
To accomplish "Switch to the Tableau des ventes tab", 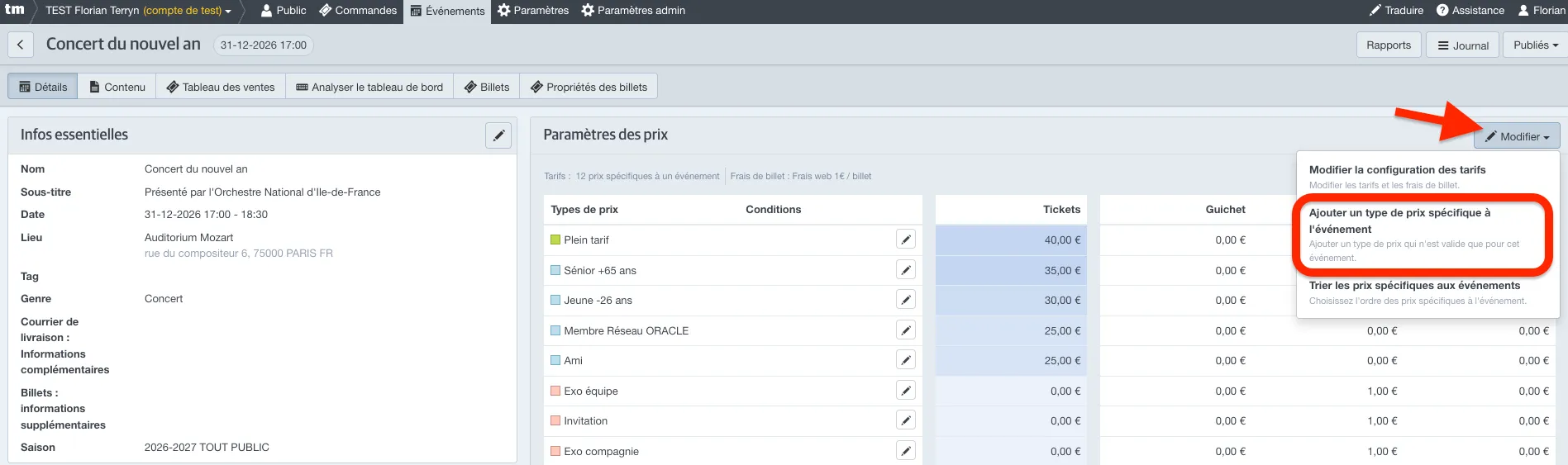I will [x=221, y=87].
